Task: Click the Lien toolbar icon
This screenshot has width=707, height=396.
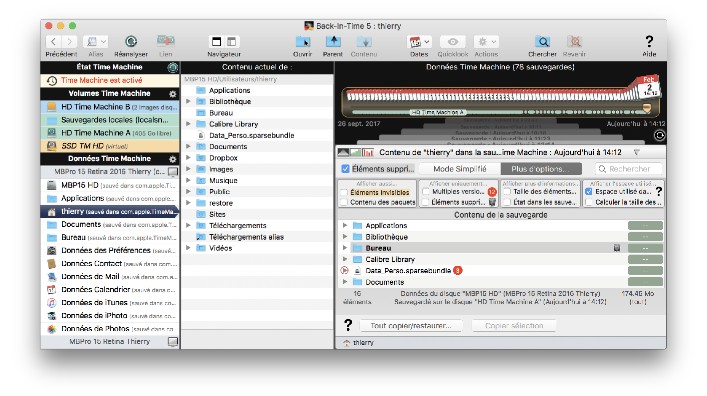Action: [165, 41]
